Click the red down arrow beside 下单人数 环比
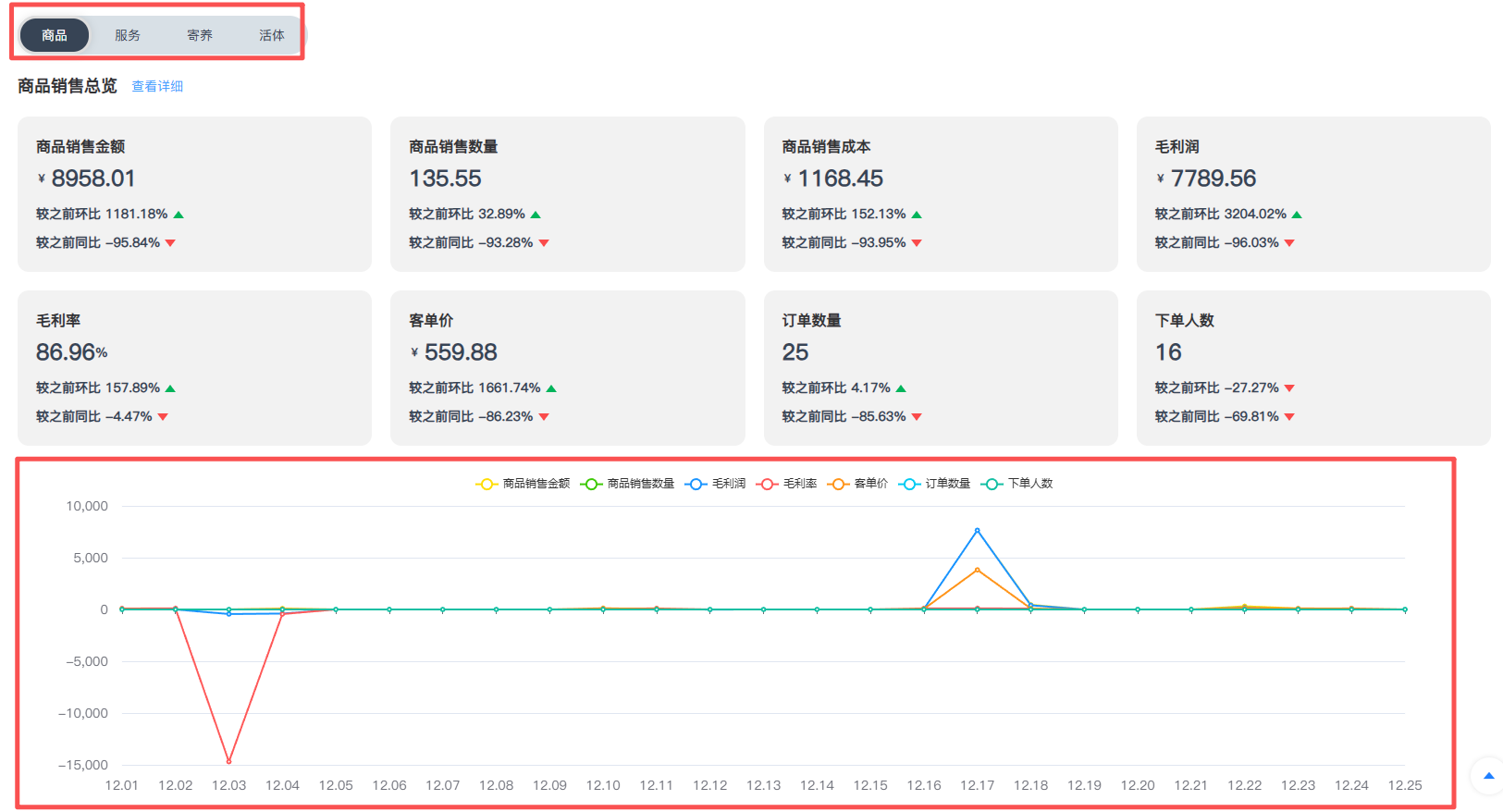 (1289, 388)
